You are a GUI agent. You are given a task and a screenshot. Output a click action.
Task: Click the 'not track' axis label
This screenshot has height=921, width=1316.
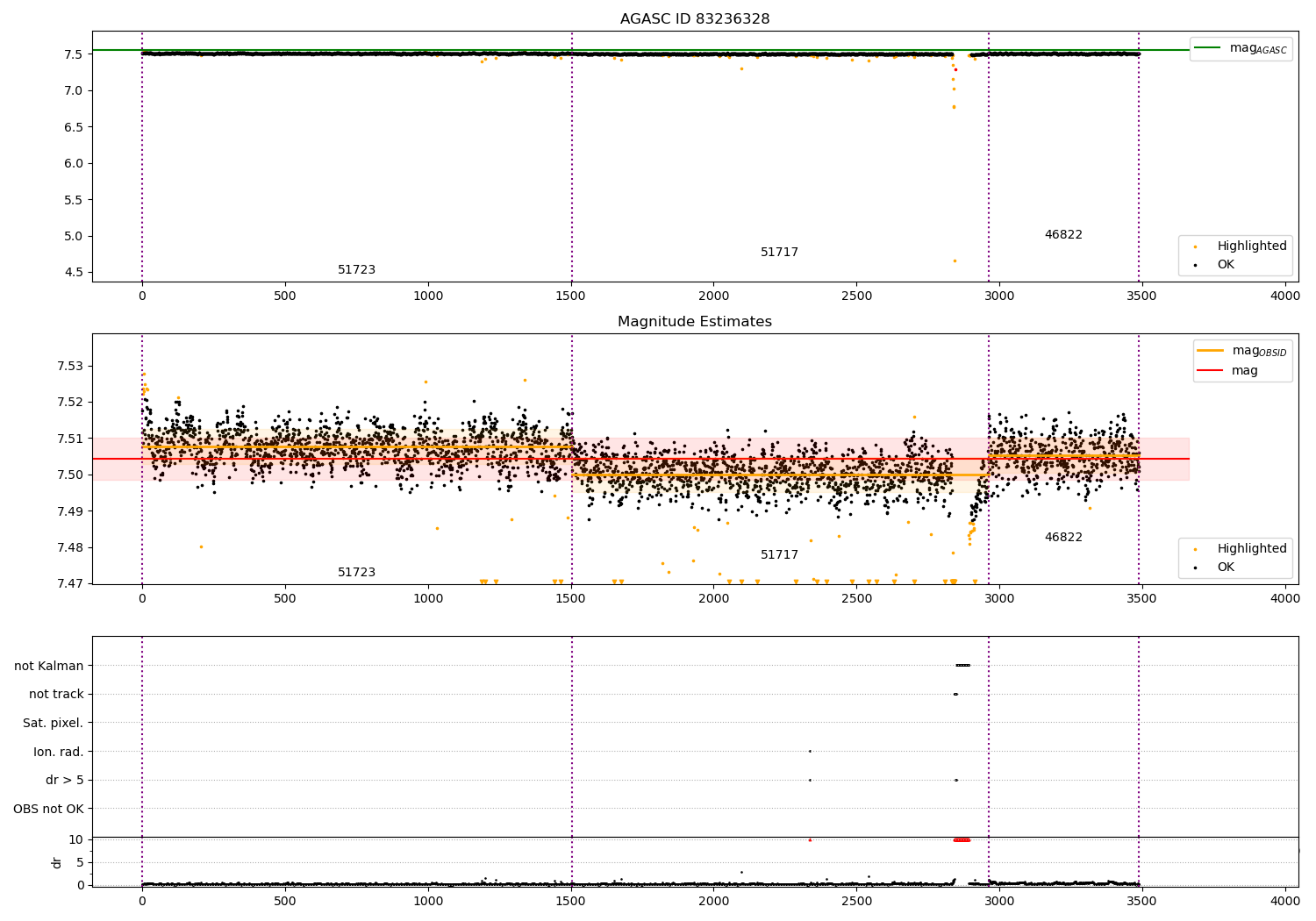point(56,695)
